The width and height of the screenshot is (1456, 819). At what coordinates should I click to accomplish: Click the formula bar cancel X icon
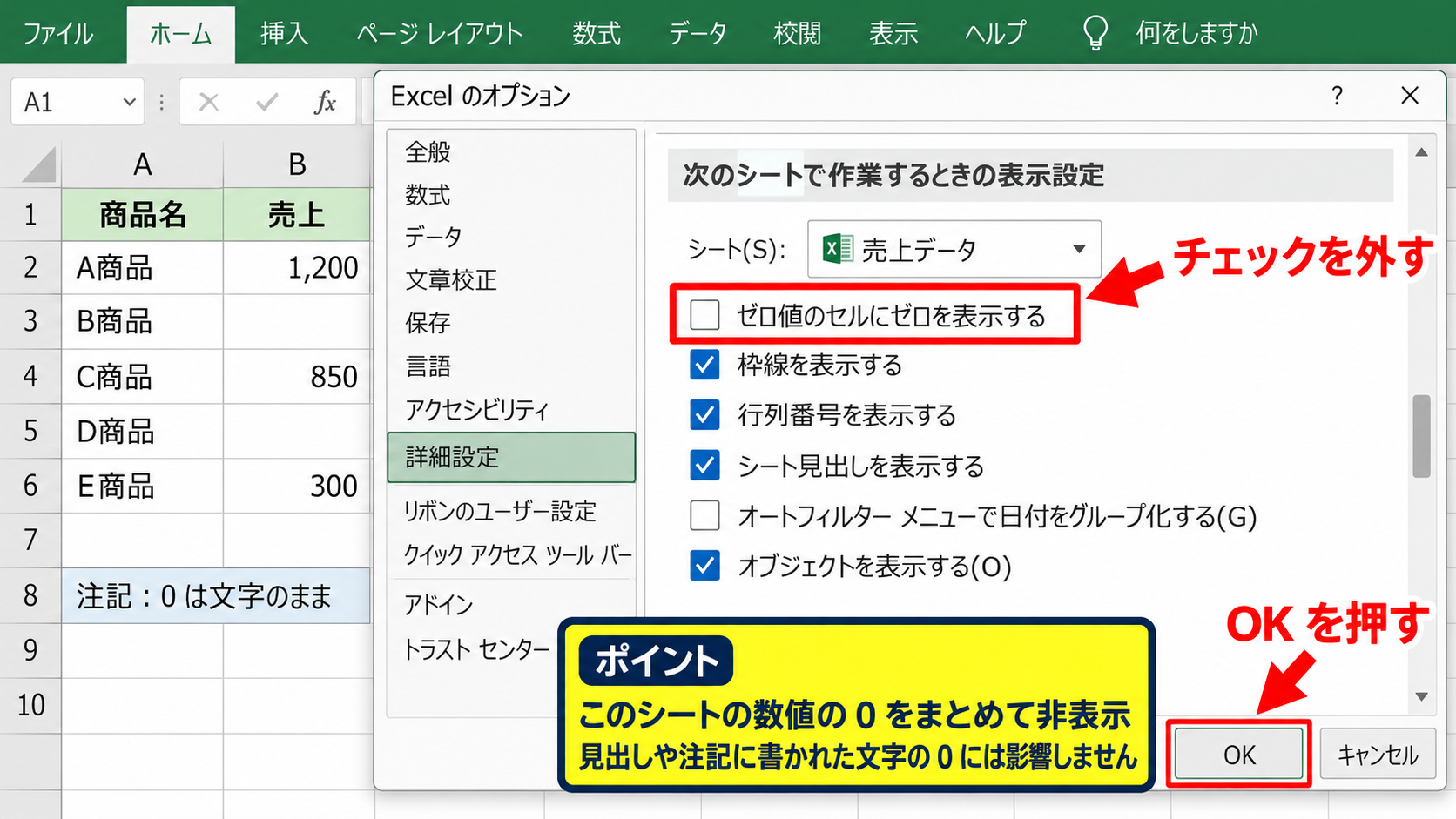[208, 103]
